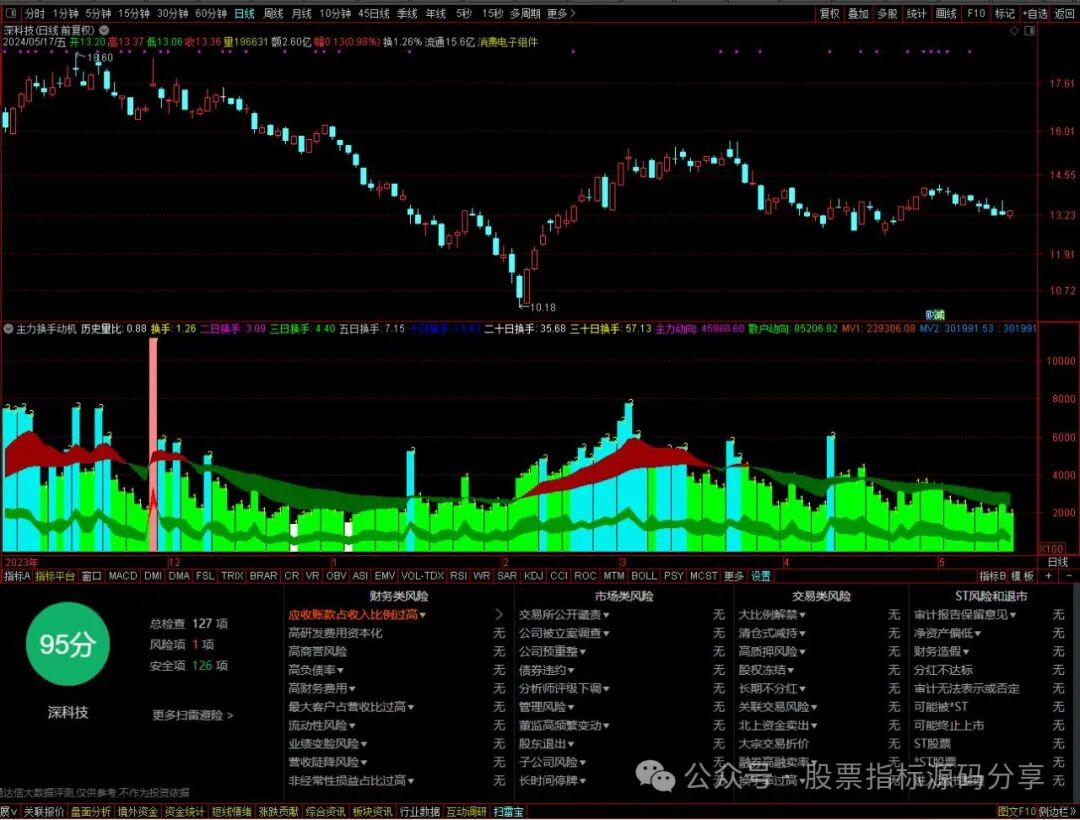Switch to the KDJ indicator
This screenshot has height=820, width=1080.
click(533, 576)
